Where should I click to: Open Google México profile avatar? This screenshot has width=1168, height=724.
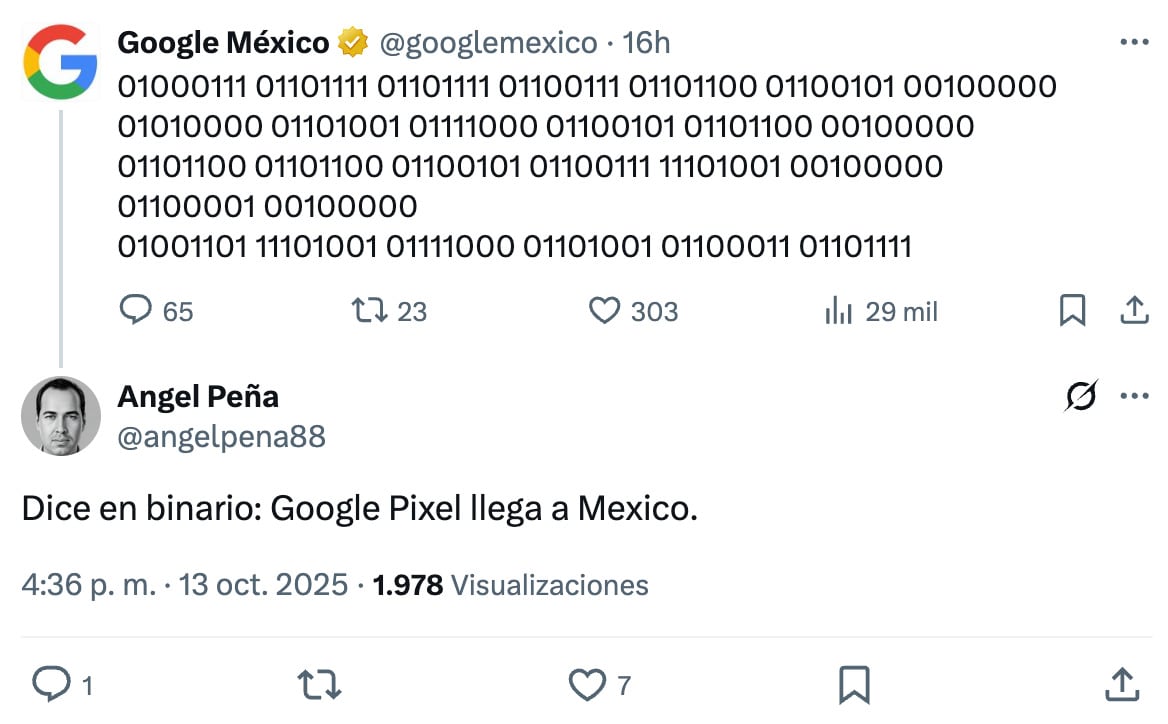point(61,60)
